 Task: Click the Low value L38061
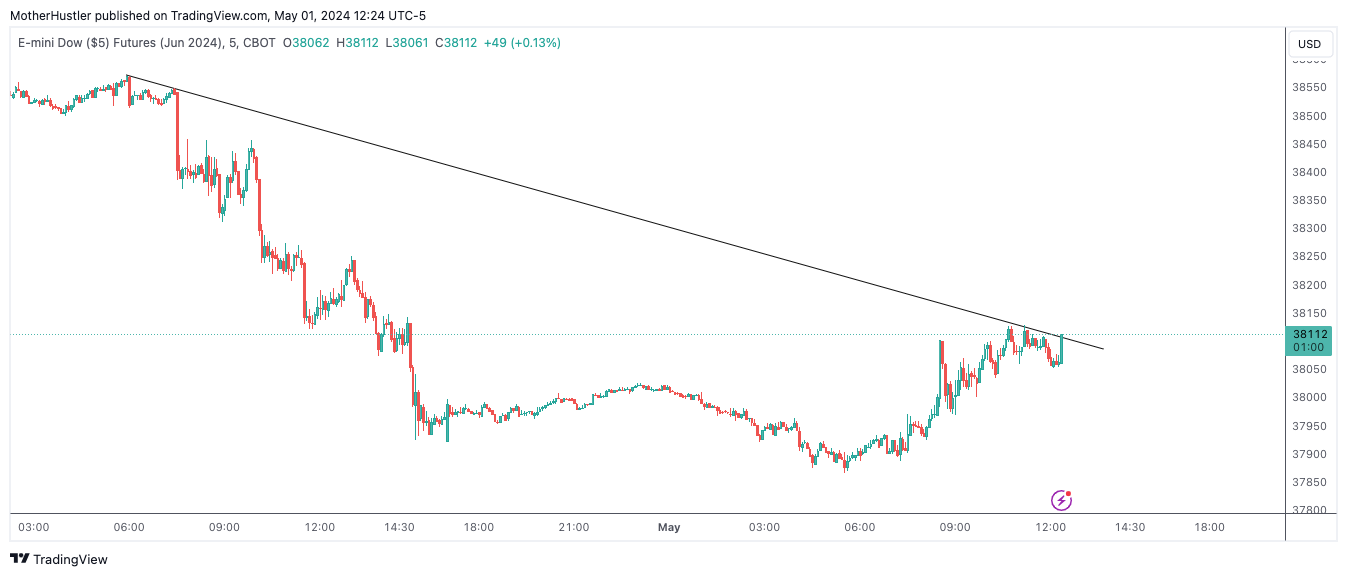(x=404, y=43)
